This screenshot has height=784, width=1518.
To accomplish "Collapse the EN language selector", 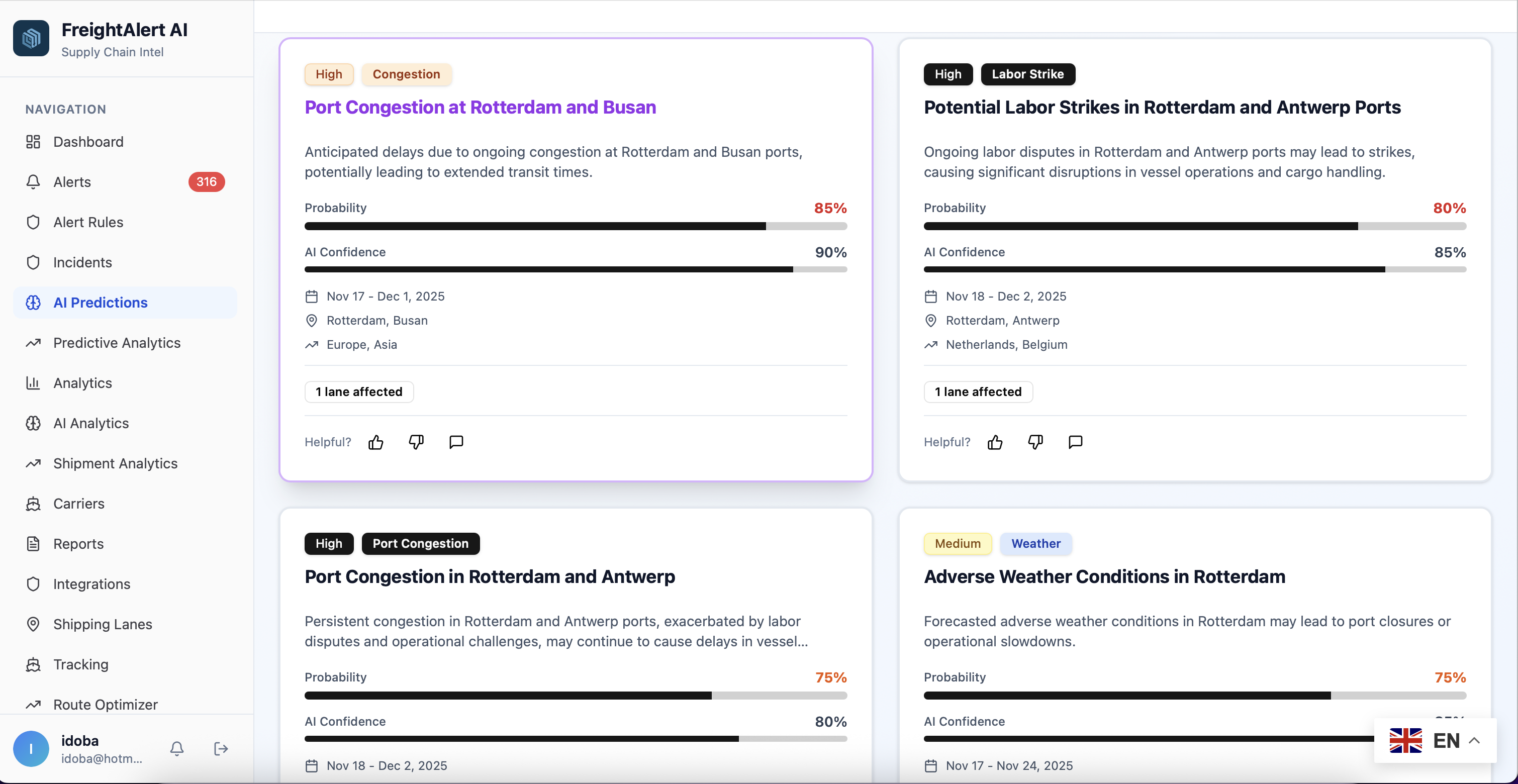I will pos(1474,740).
